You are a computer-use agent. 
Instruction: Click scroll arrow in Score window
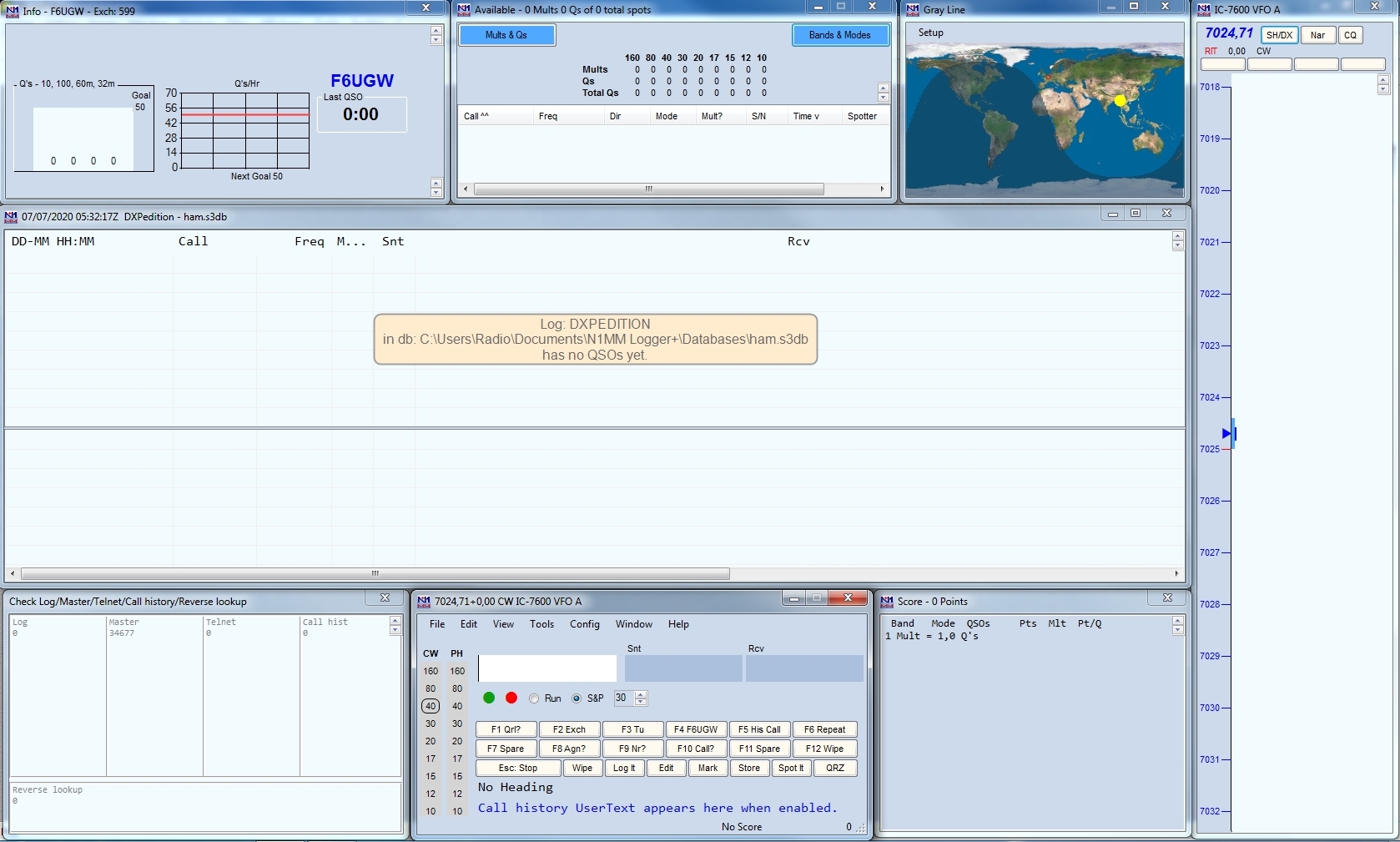(x=1177, y=625)
